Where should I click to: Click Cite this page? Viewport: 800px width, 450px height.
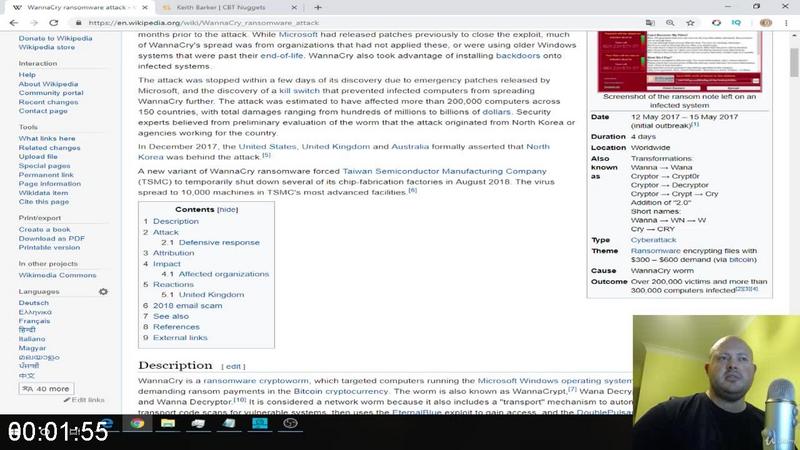(44, 202)
